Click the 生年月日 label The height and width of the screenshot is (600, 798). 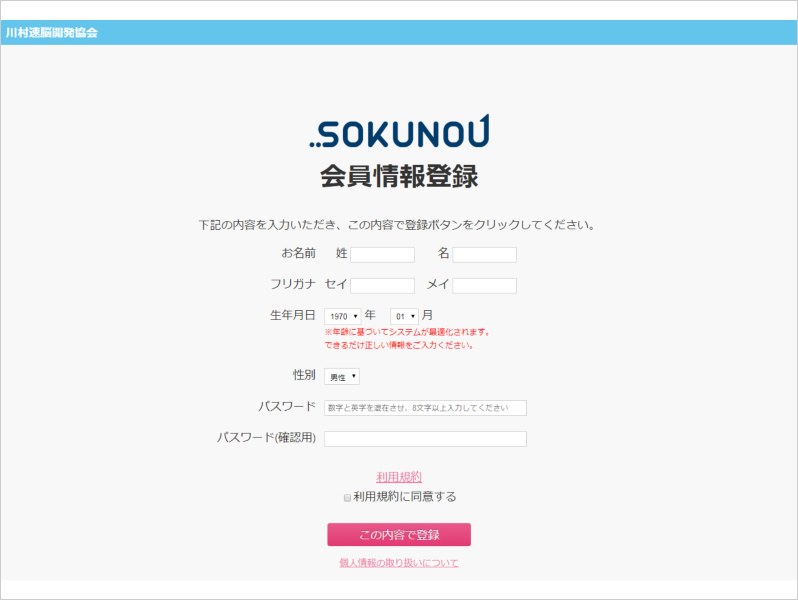point(293,315)
